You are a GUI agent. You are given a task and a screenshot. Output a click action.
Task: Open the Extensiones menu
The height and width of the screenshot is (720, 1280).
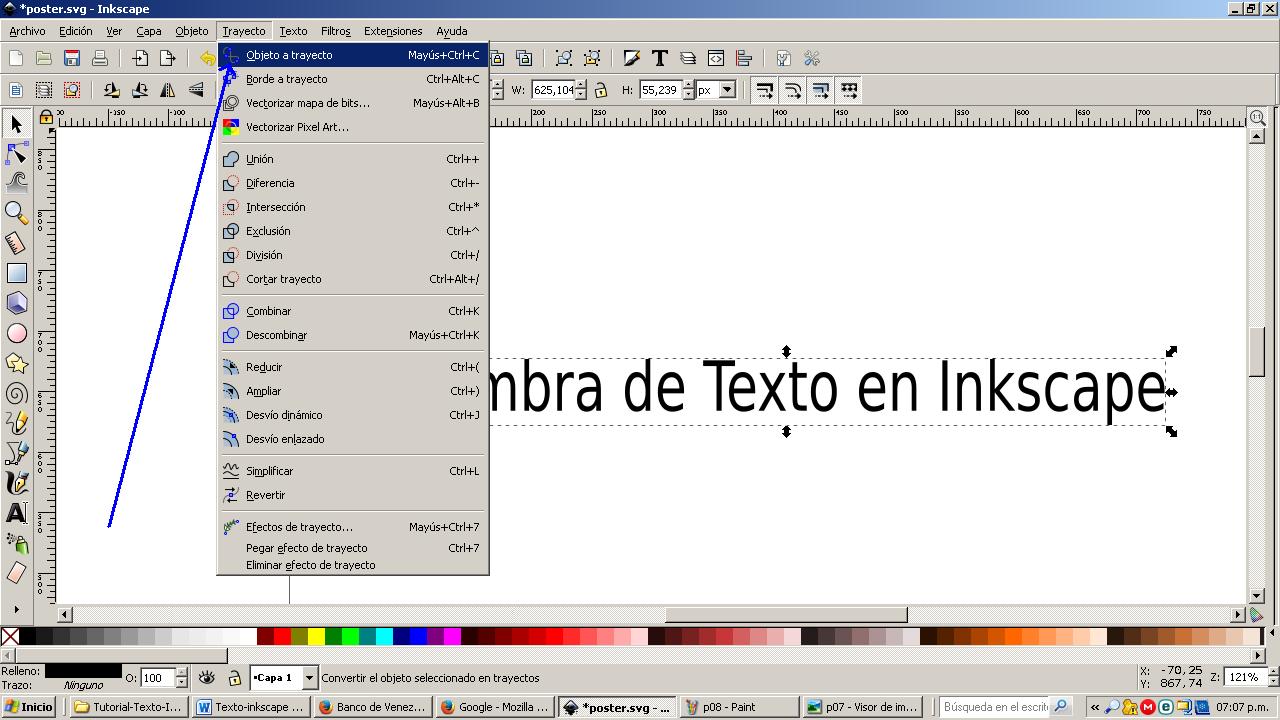click(x=393, y=31)
